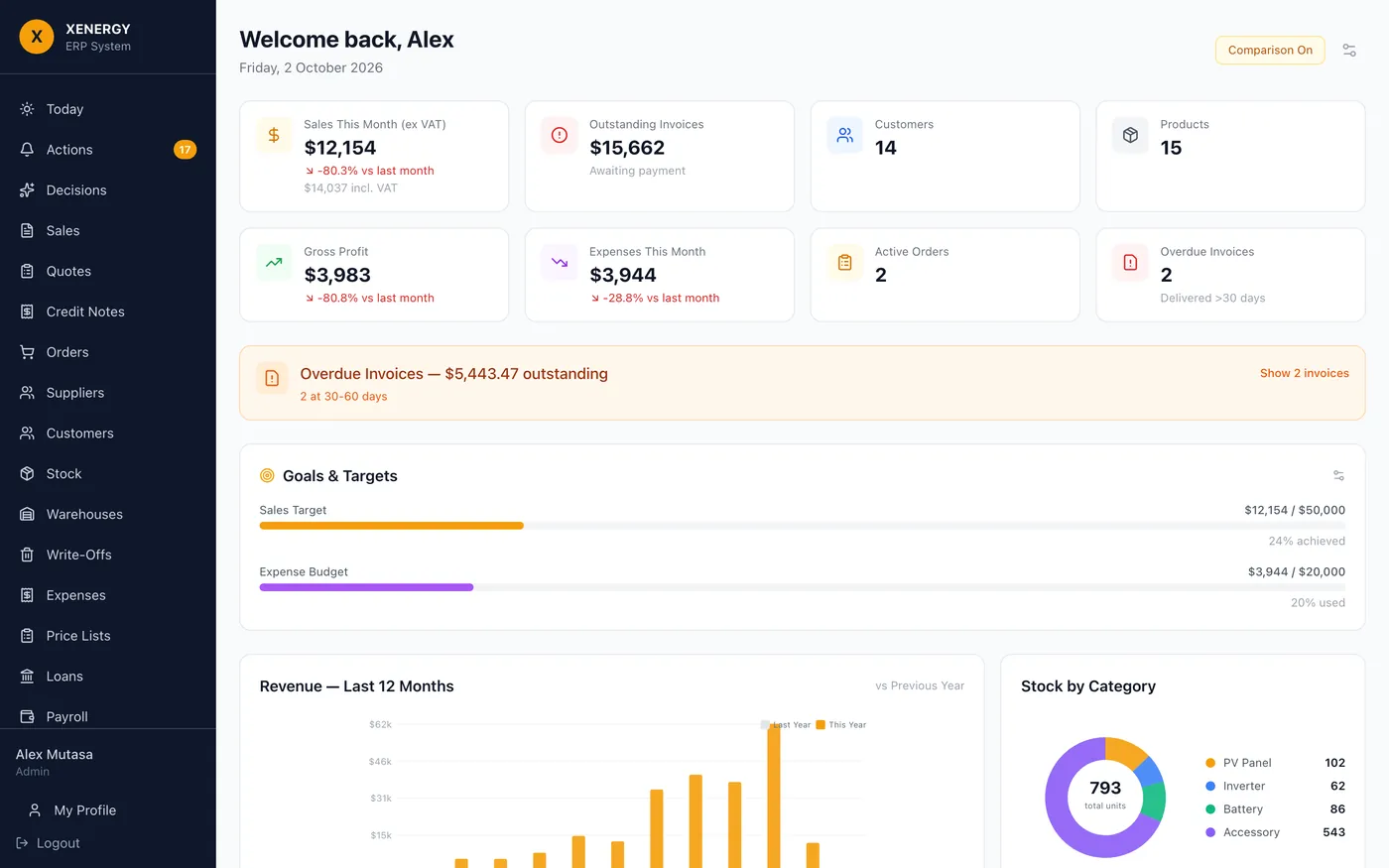Click the Actions bell icon in sidebar

(x=27, y=150)
